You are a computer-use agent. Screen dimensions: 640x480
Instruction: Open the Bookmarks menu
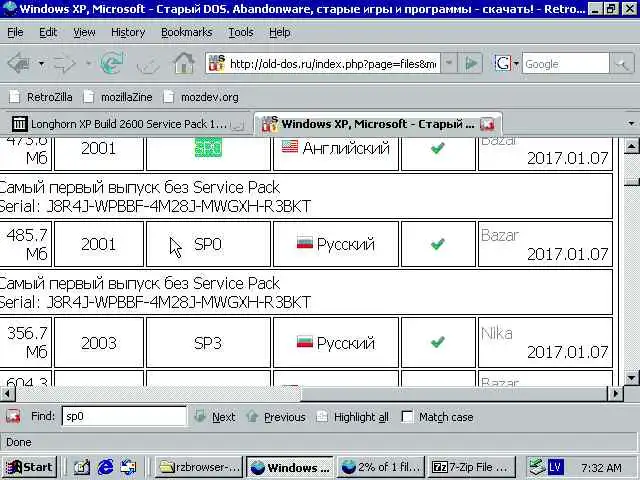coord(187,32)
